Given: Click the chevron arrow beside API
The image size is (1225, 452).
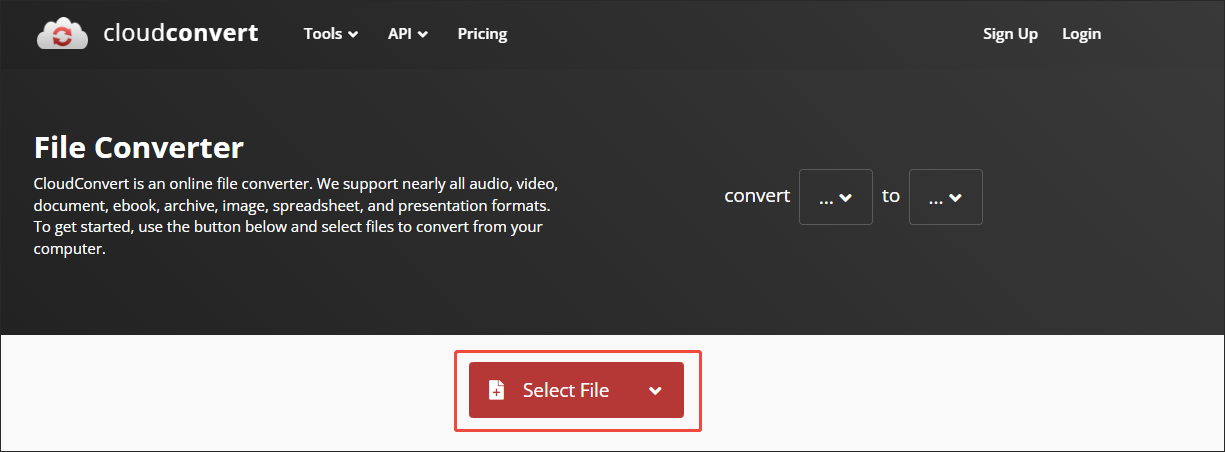Looking at the screenshot, I should coord(423,35).
